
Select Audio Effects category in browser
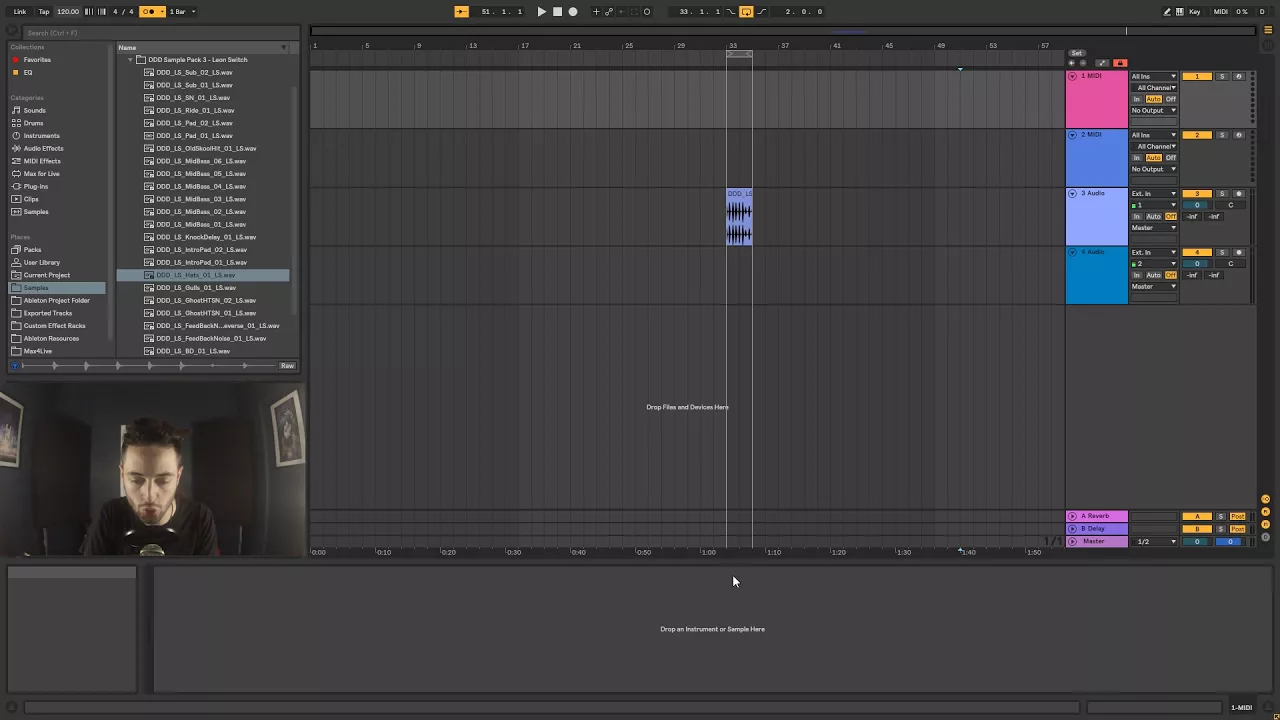(43, 148)
